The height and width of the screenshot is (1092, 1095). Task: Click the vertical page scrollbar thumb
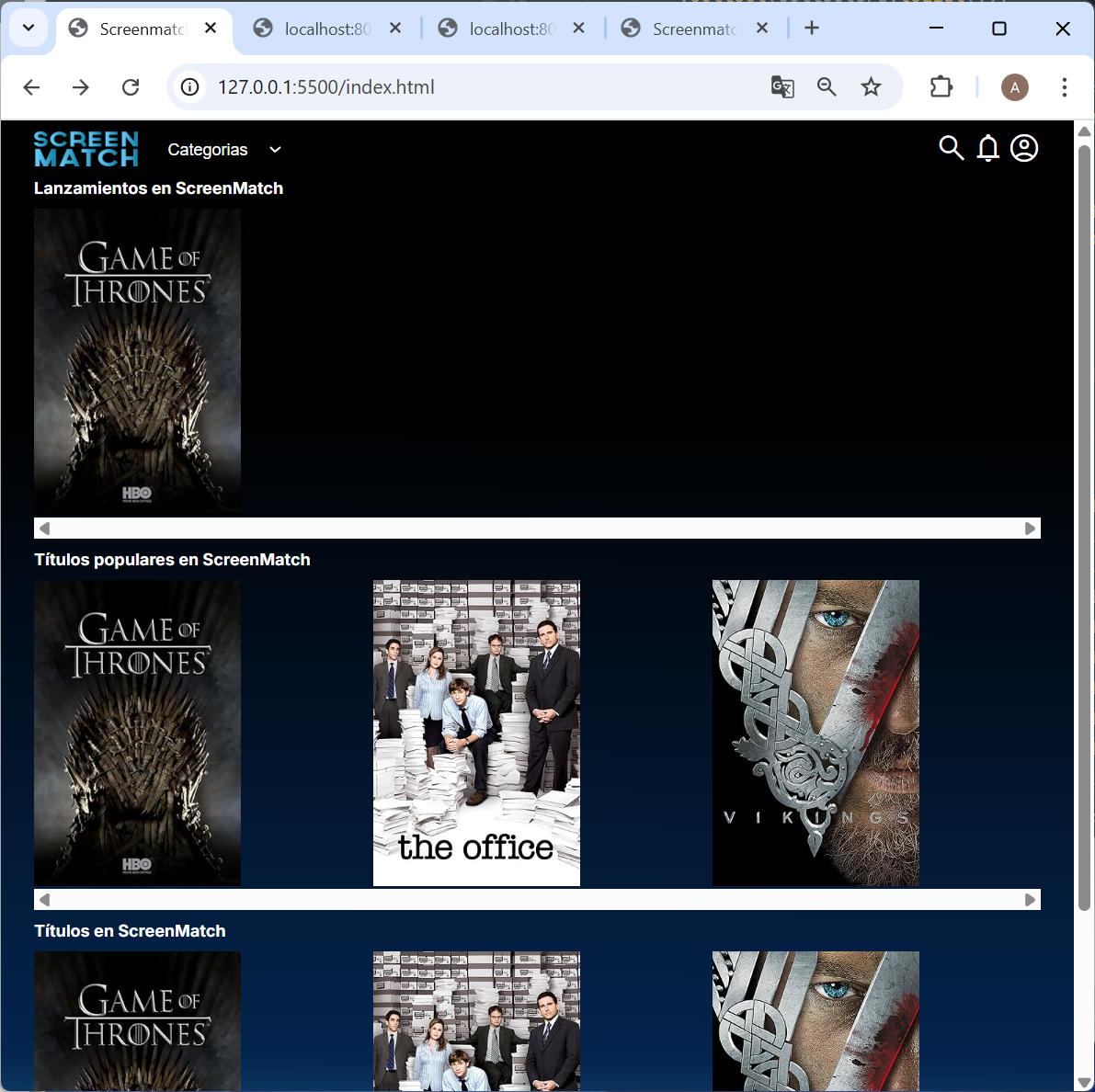coord(1084,528)
